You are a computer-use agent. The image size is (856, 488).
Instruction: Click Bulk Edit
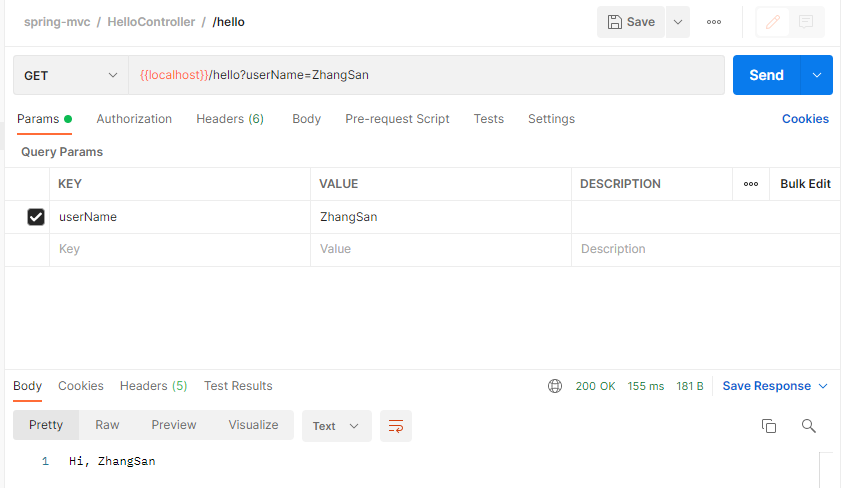[x=805, y=184]
